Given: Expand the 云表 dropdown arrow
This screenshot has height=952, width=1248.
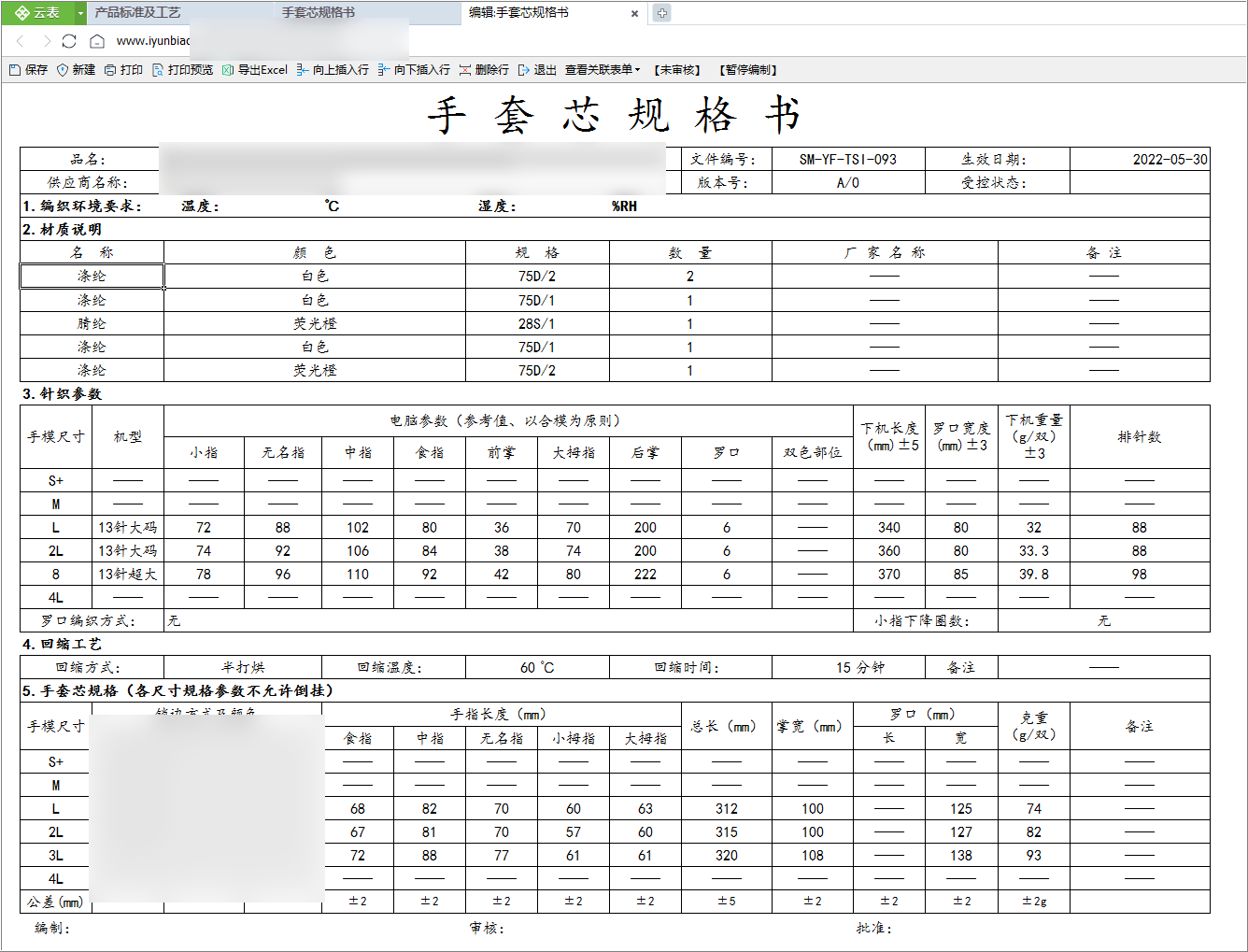Looking at the screenshot, I should (x=80, y=12).
